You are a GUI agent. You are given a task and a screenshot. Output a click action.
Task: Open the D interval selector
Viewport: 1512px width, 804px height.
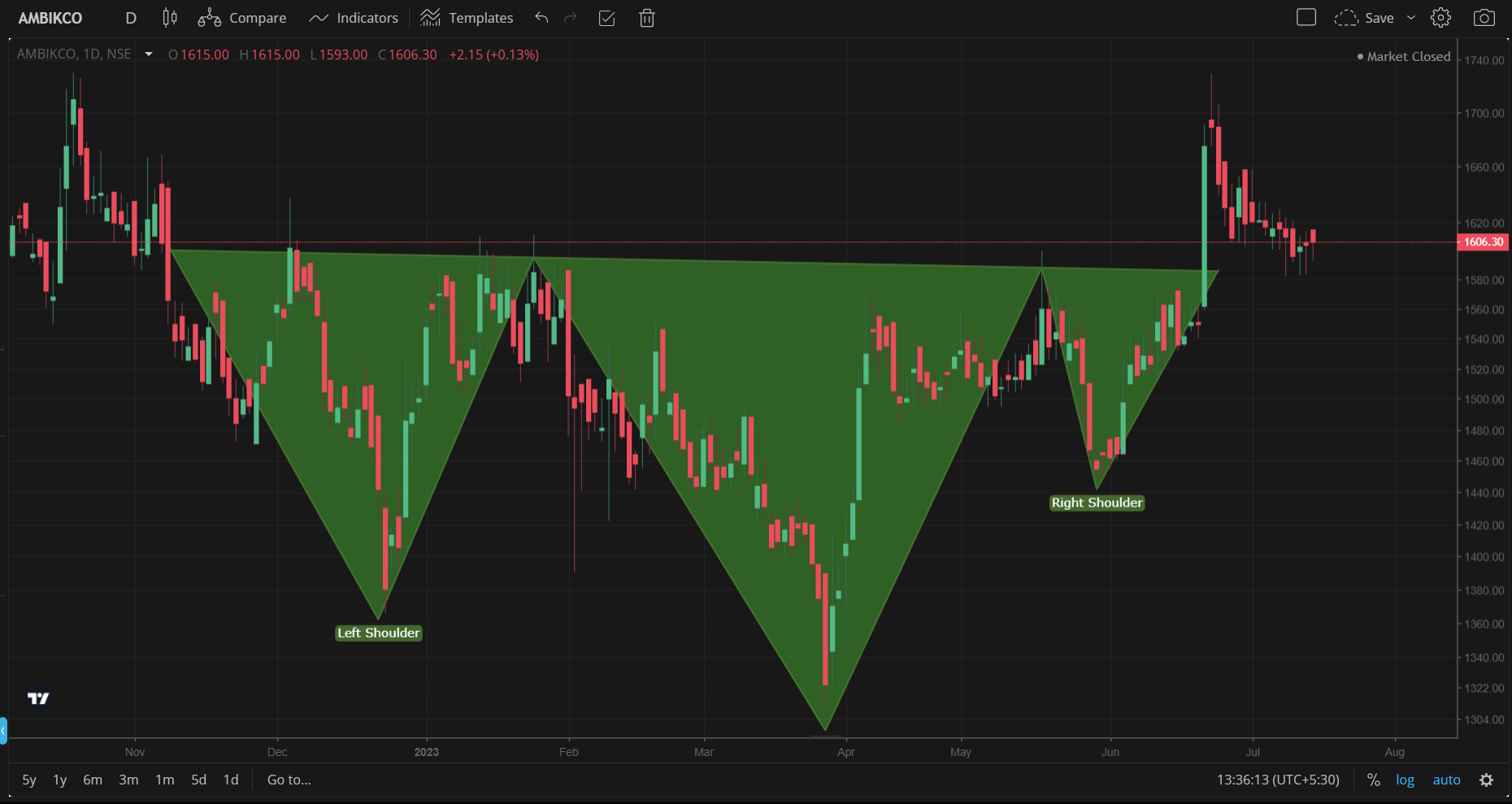pos(131,18)
